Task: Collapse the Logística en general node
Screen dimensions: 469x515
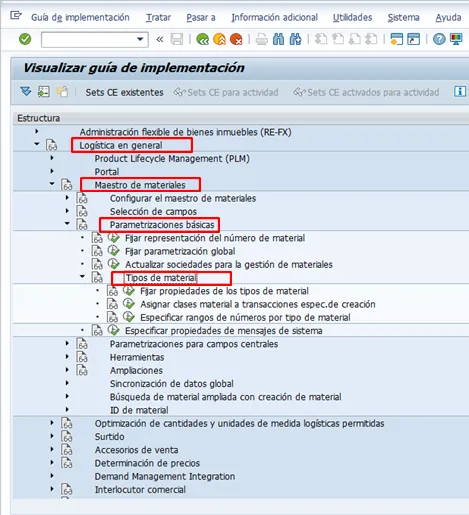Action: click(37, 144)
